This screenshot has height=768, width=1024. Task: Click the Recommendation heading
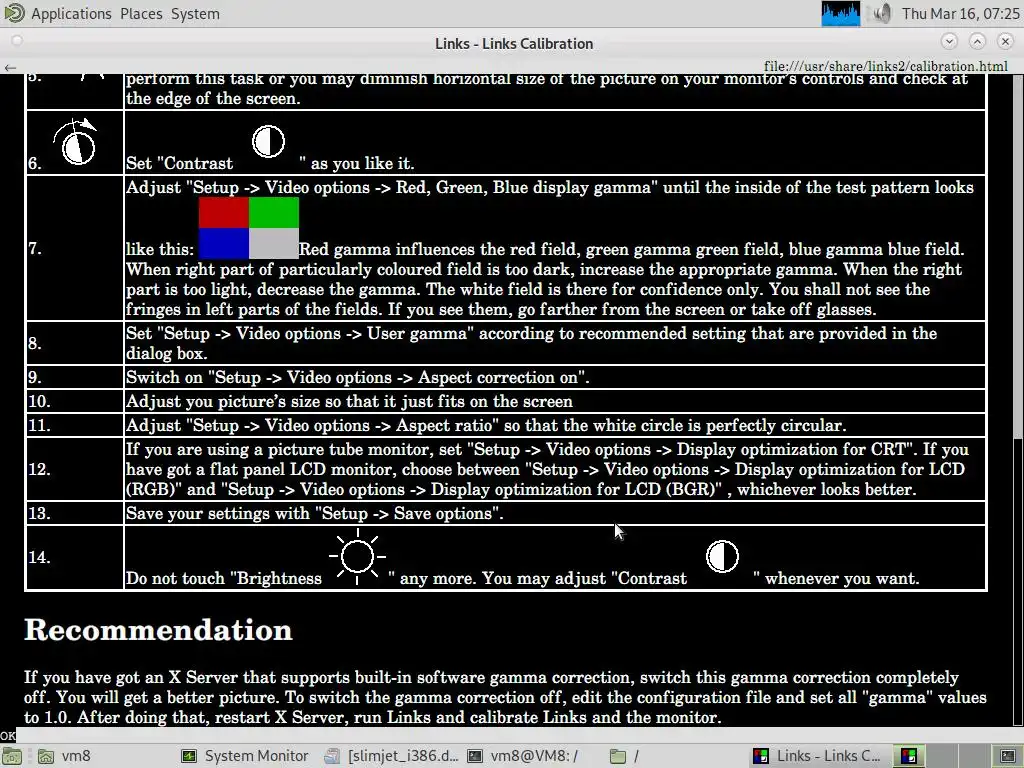pos(159,630)
